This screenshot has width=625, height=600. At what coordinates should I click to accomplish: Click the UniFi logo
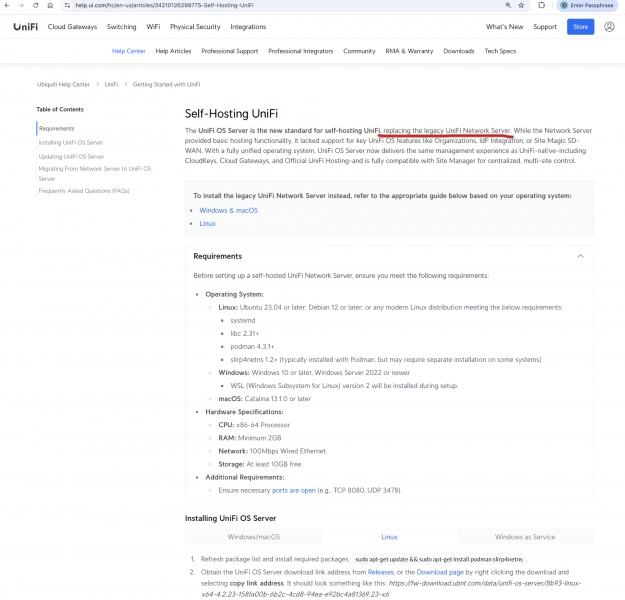(26, 27)
